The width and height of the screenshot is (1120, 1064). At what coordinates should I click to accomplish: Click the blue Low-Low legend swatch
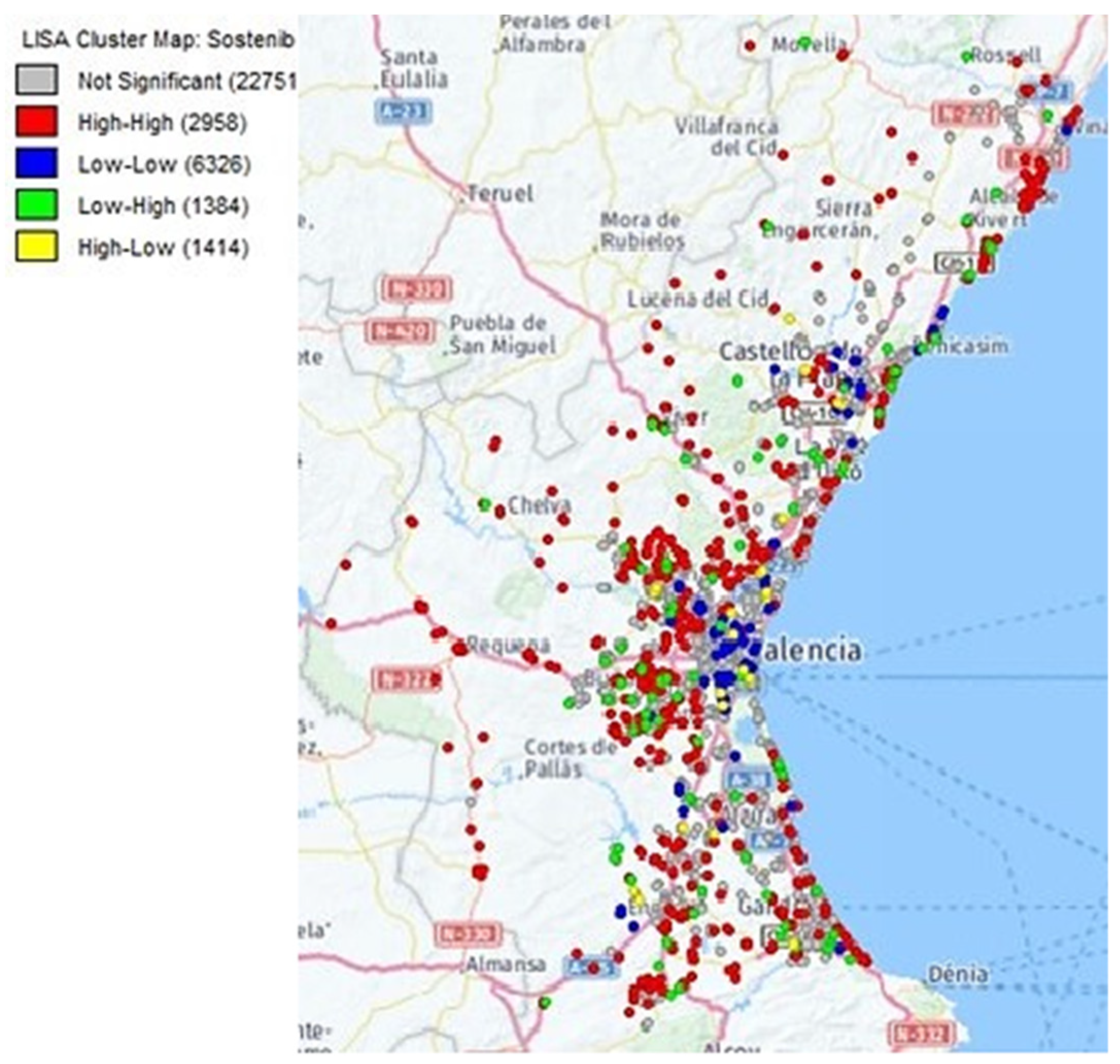click(36, 163)
